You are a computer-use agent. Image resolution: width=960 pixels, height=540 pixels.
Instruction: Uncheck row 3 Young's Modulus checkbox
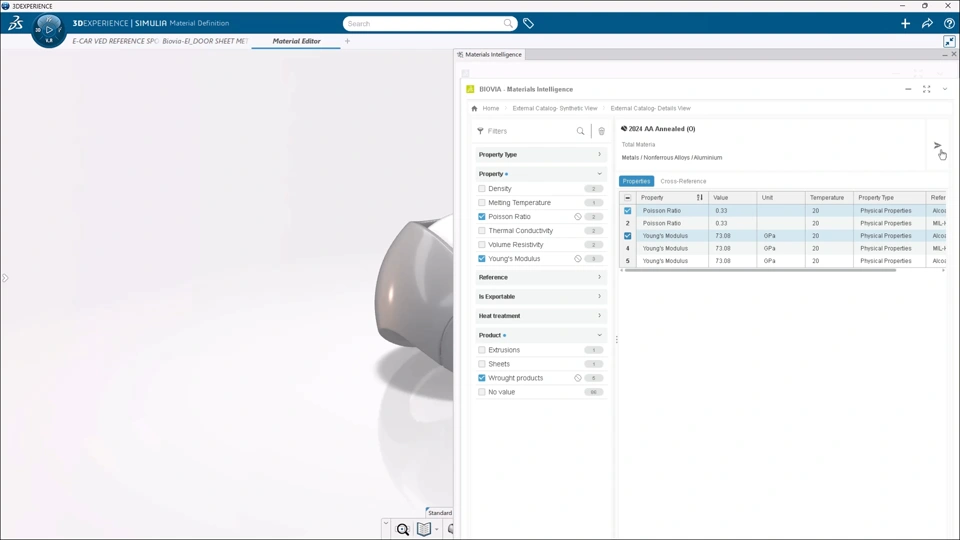click(628, 236)
